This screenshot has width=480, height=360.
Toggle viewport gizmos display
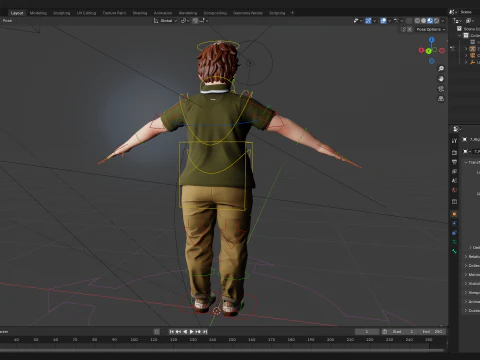click(368, 21)
